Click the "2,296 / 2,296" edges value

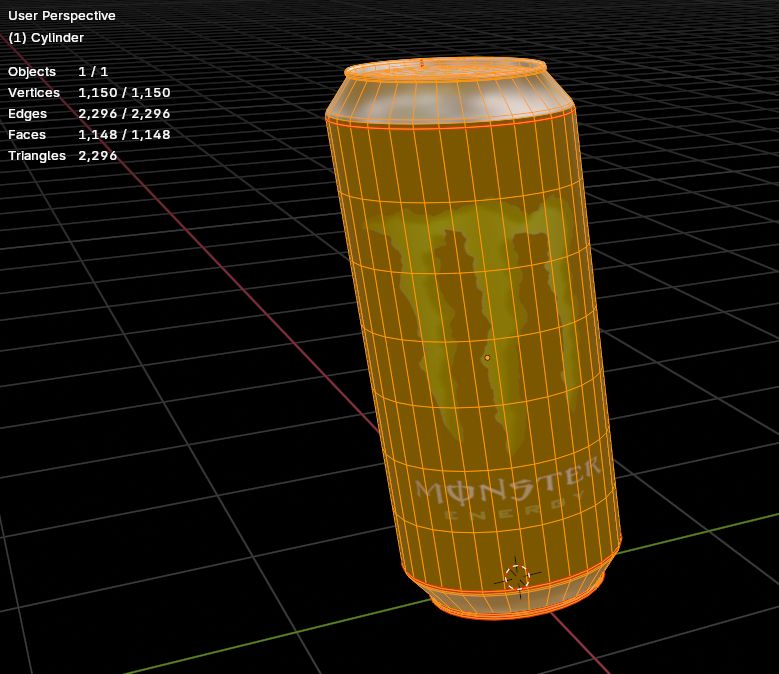(124, 114)
